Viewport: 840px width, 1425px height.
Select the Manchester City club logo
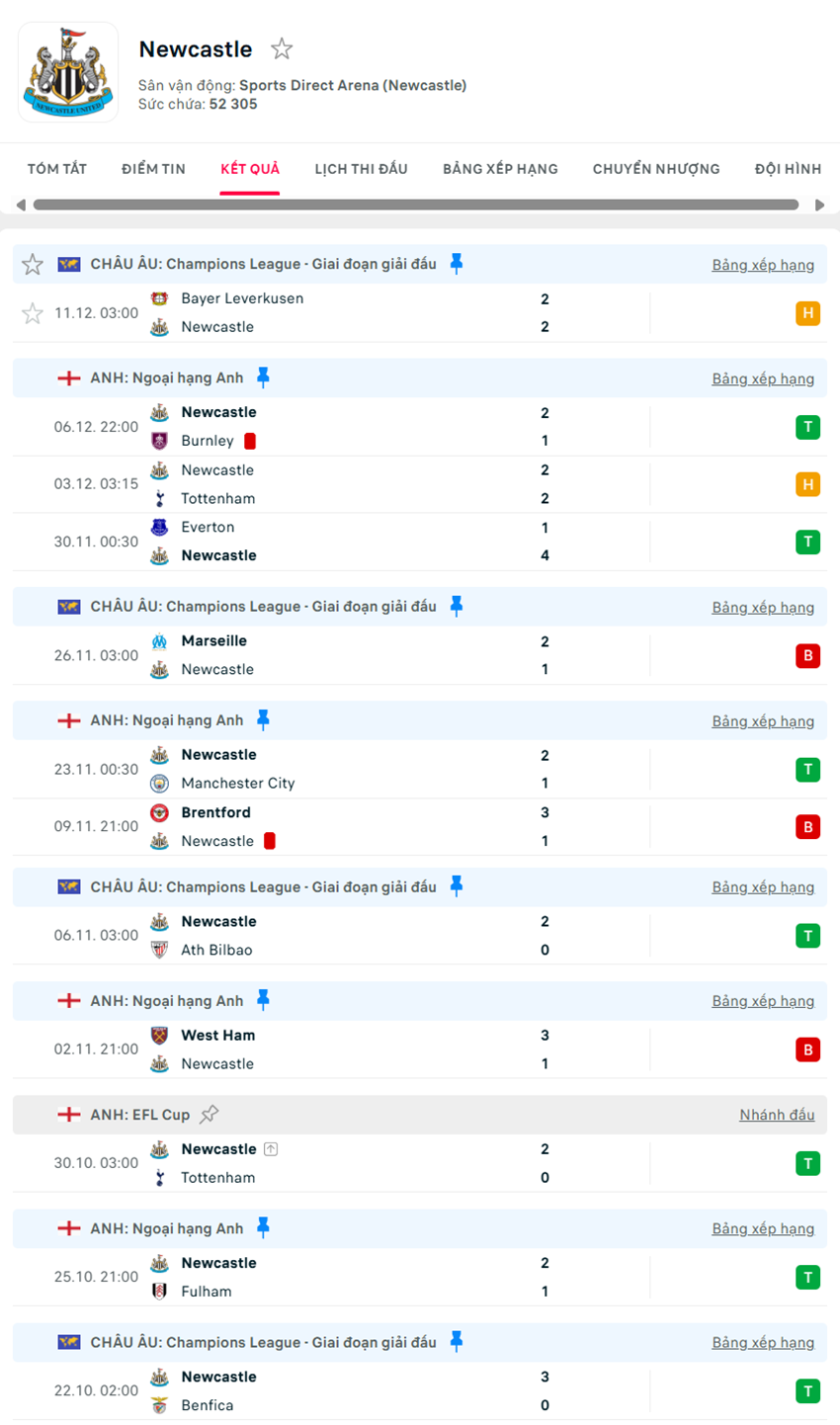[x=158, y=784]
